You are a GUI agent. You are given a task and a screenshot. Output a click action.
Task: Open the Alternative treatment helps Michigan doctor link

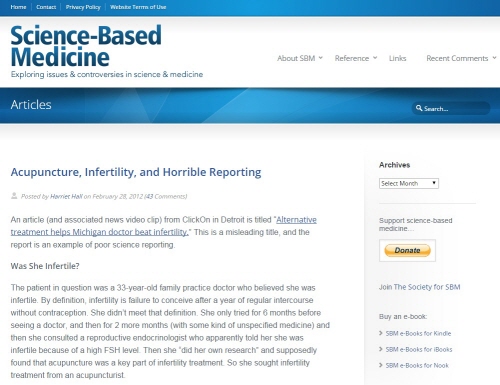coord(164,226)
